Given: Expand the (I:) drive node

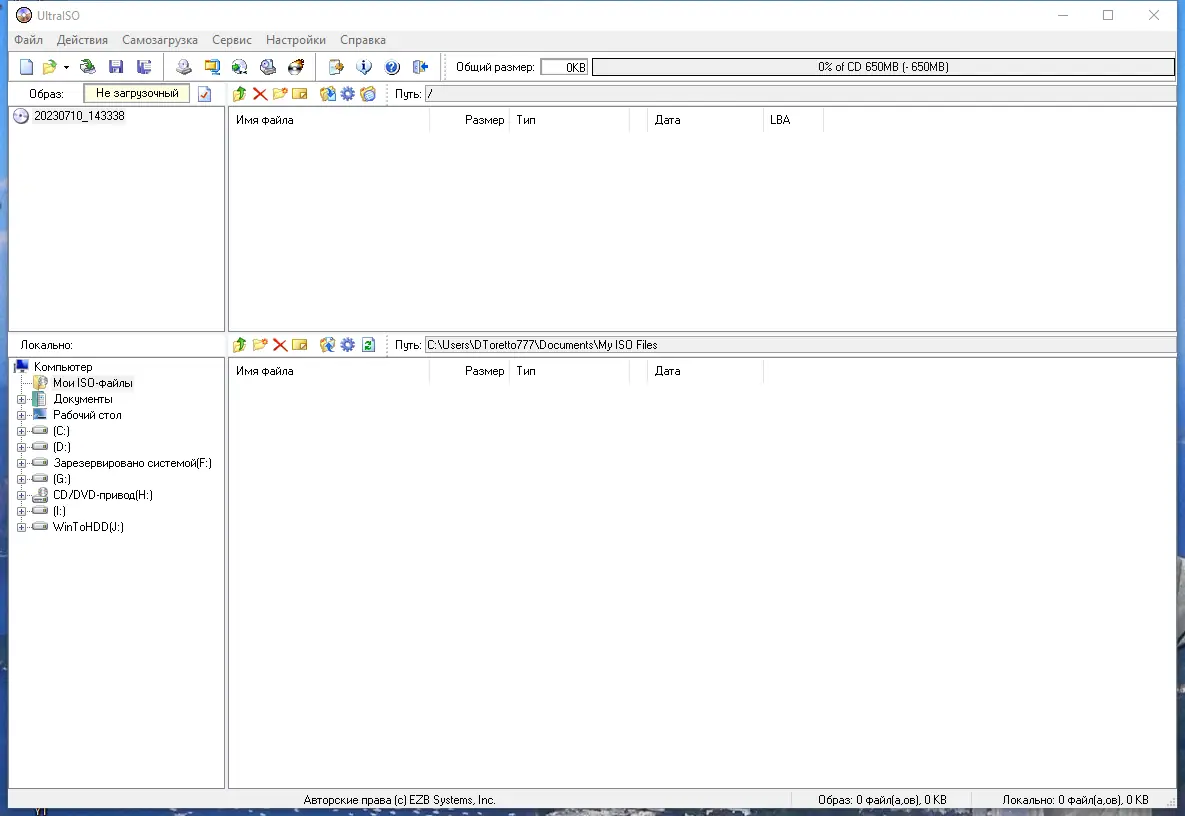Looking at the screenshot, I should (x=21, y=512).
